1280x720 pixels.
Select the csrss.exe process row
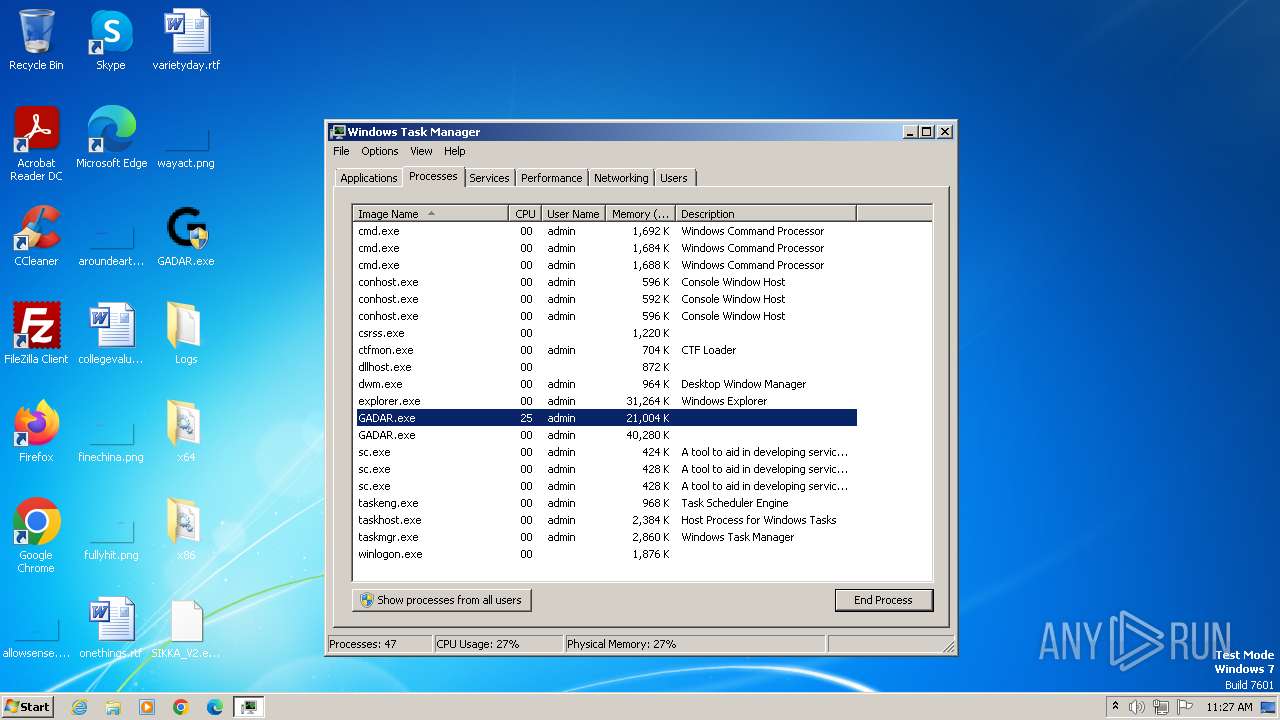[x=606, y=333]
